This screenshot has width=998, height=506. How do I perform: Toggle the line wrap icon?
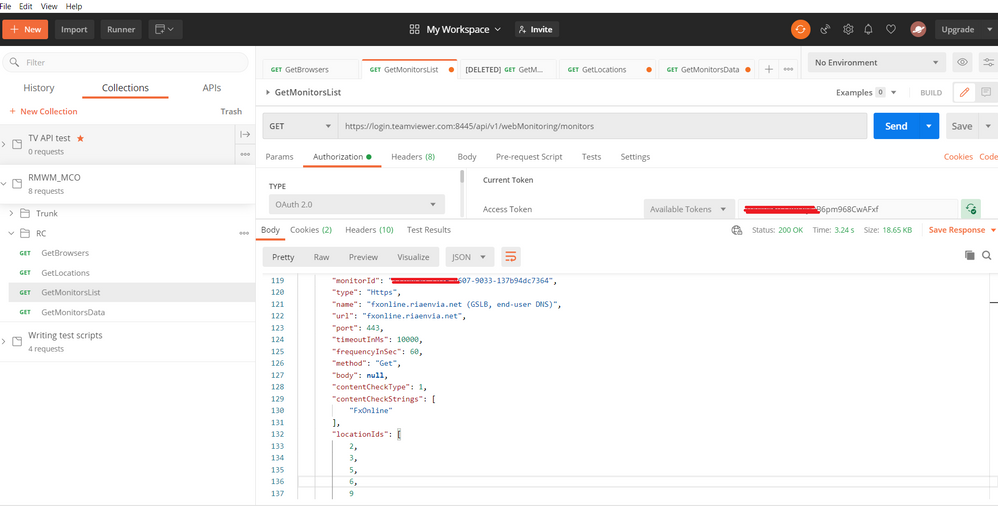(510, 257)
